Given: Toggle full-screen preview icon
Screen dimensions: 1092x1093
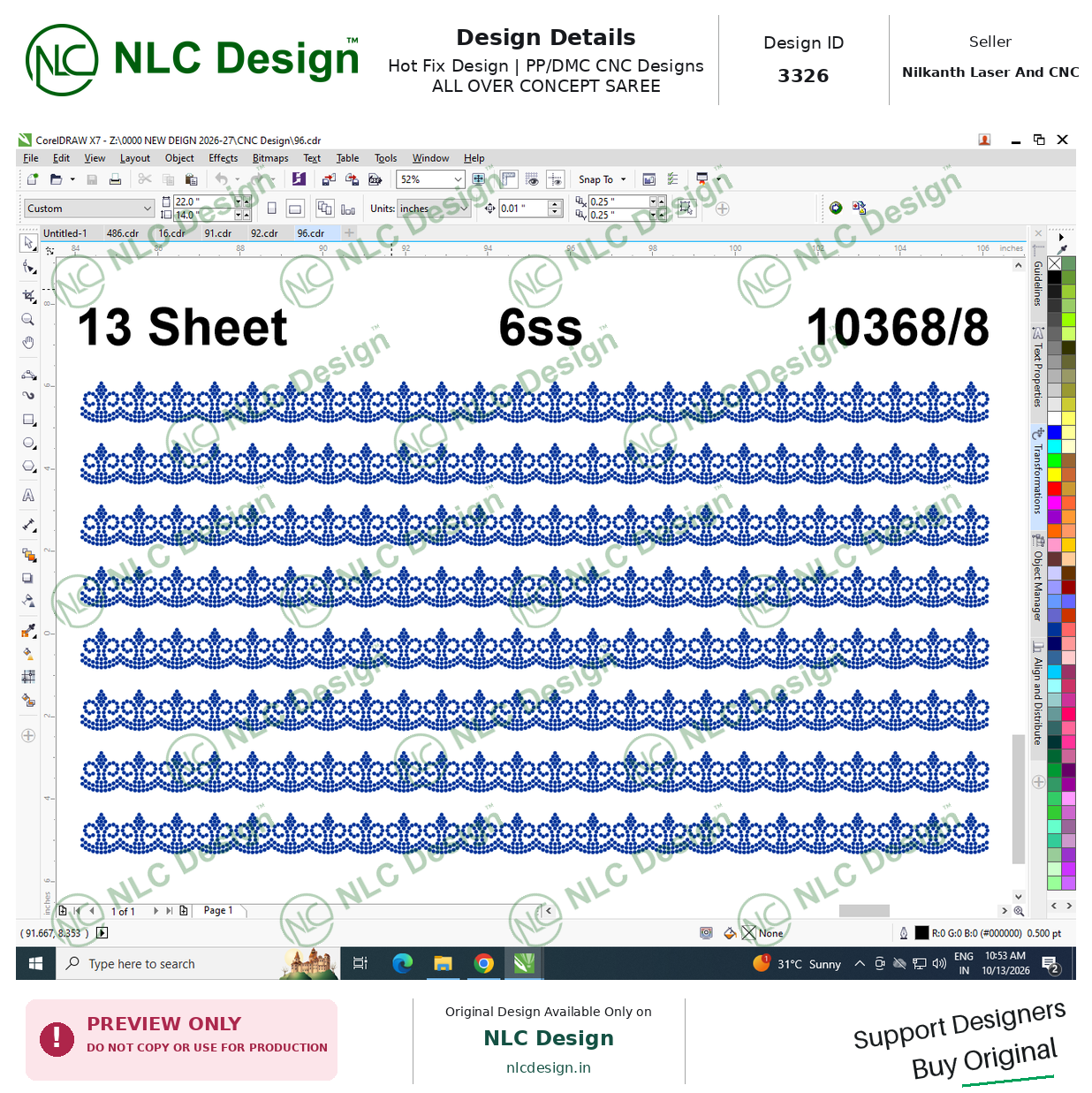Looking at the screenshot, I should point(479,179).
